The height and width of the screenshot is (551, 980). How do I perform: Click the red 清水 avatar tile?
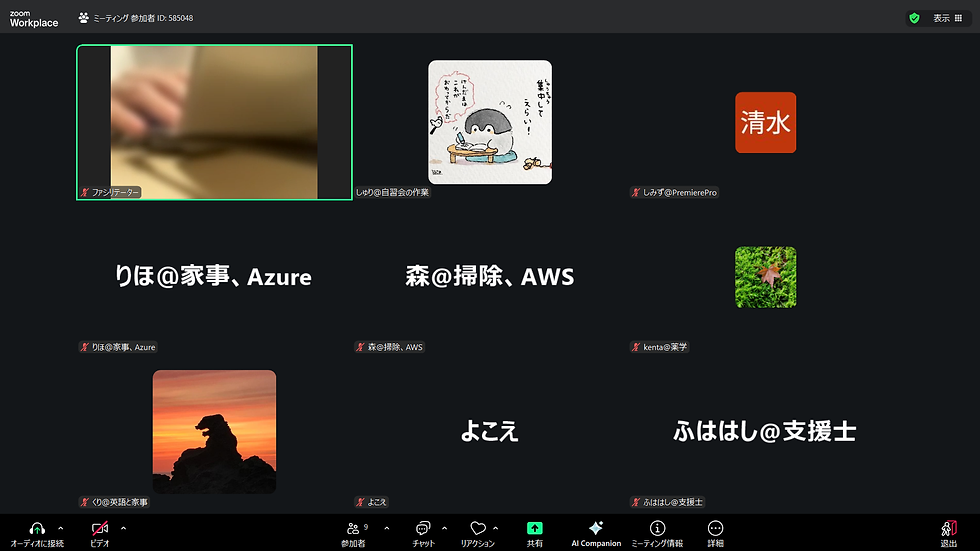coord(766,122)
